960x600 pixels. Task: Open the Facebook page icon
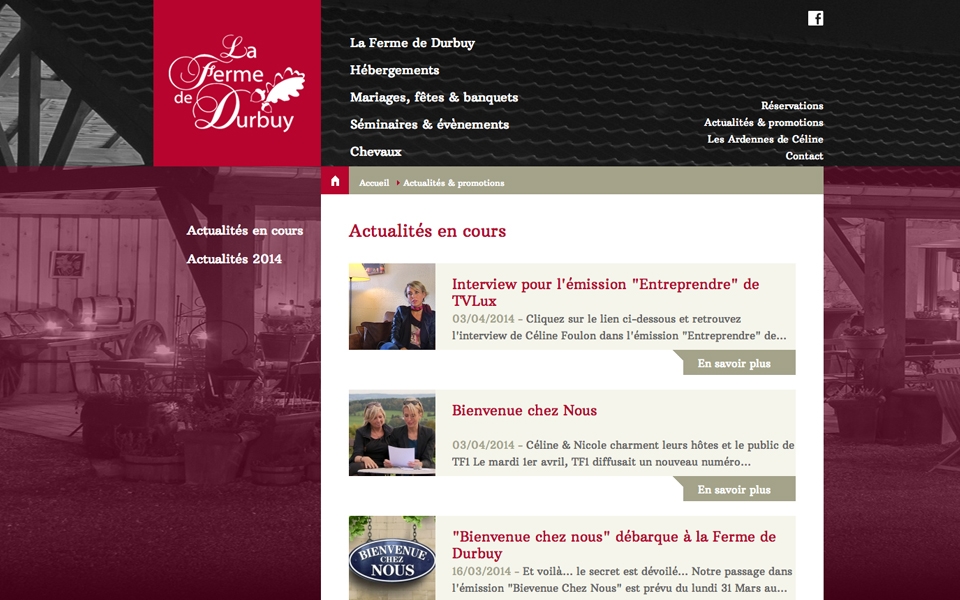[815, 18]
